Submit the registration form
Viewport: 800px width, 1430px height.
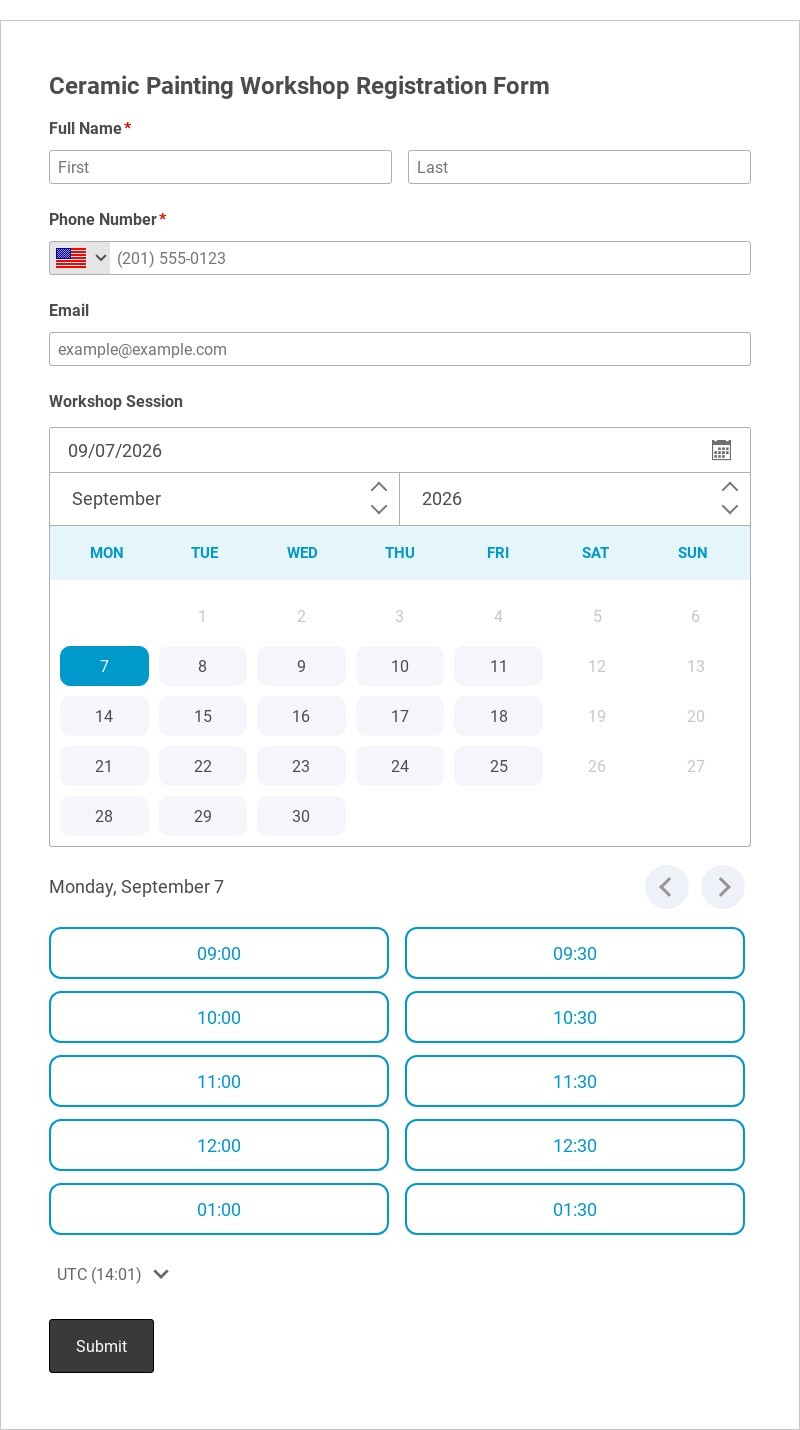pos(101,1346)
